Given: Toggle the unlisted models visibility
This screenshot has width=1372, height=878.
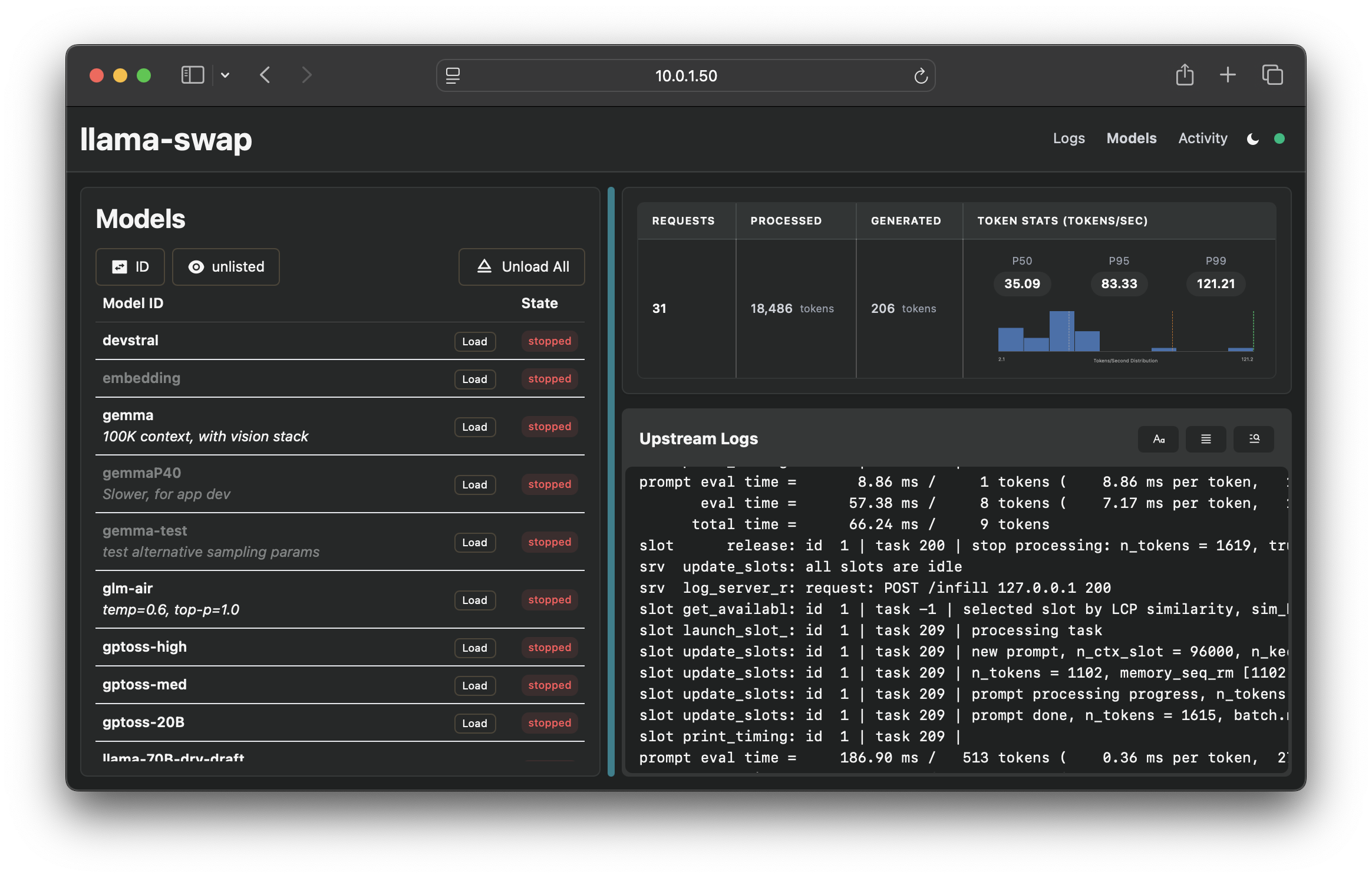Looking at the screenshot, I should tap(226, 267).
